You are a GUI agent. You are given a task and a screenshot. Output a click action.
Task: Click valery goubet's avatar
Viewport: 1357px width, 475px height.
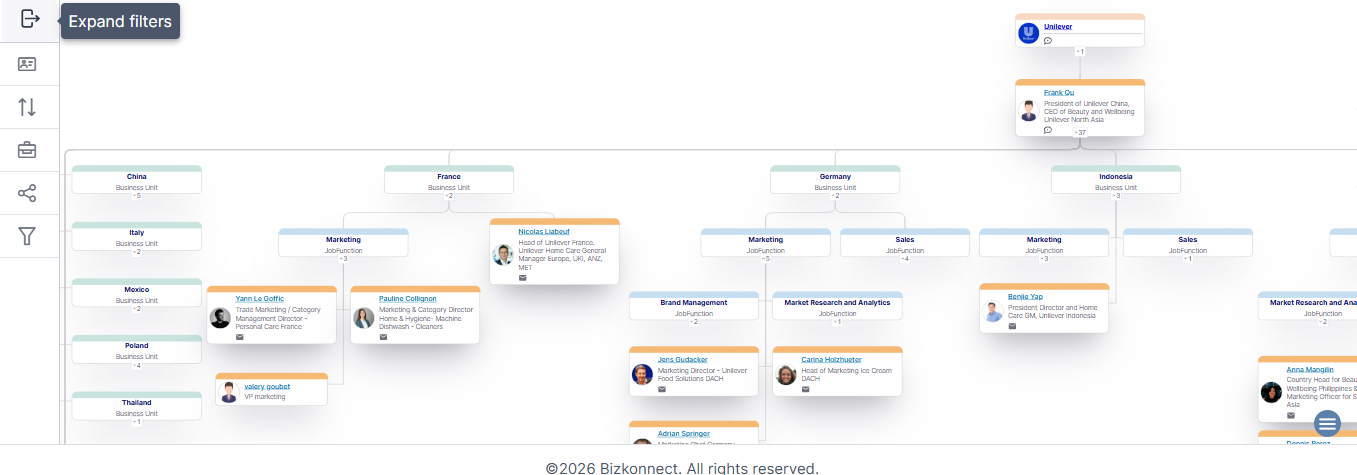pyautogui.click(x=229, y=392)
